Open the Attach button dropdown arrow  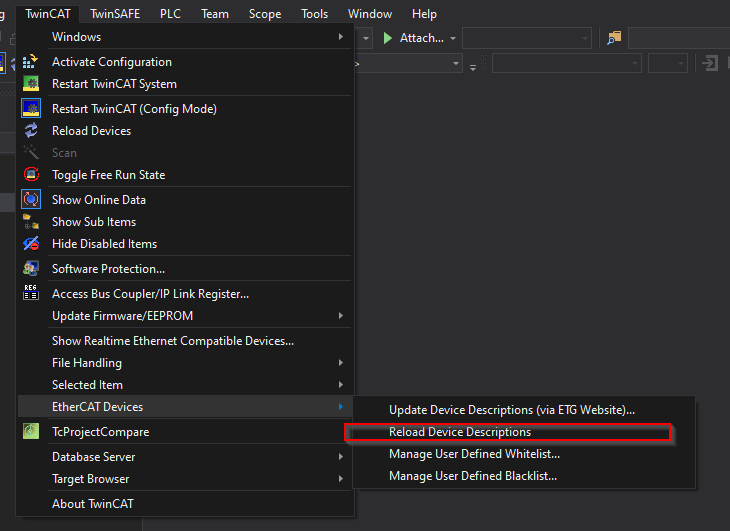click(x=453, y=38)
